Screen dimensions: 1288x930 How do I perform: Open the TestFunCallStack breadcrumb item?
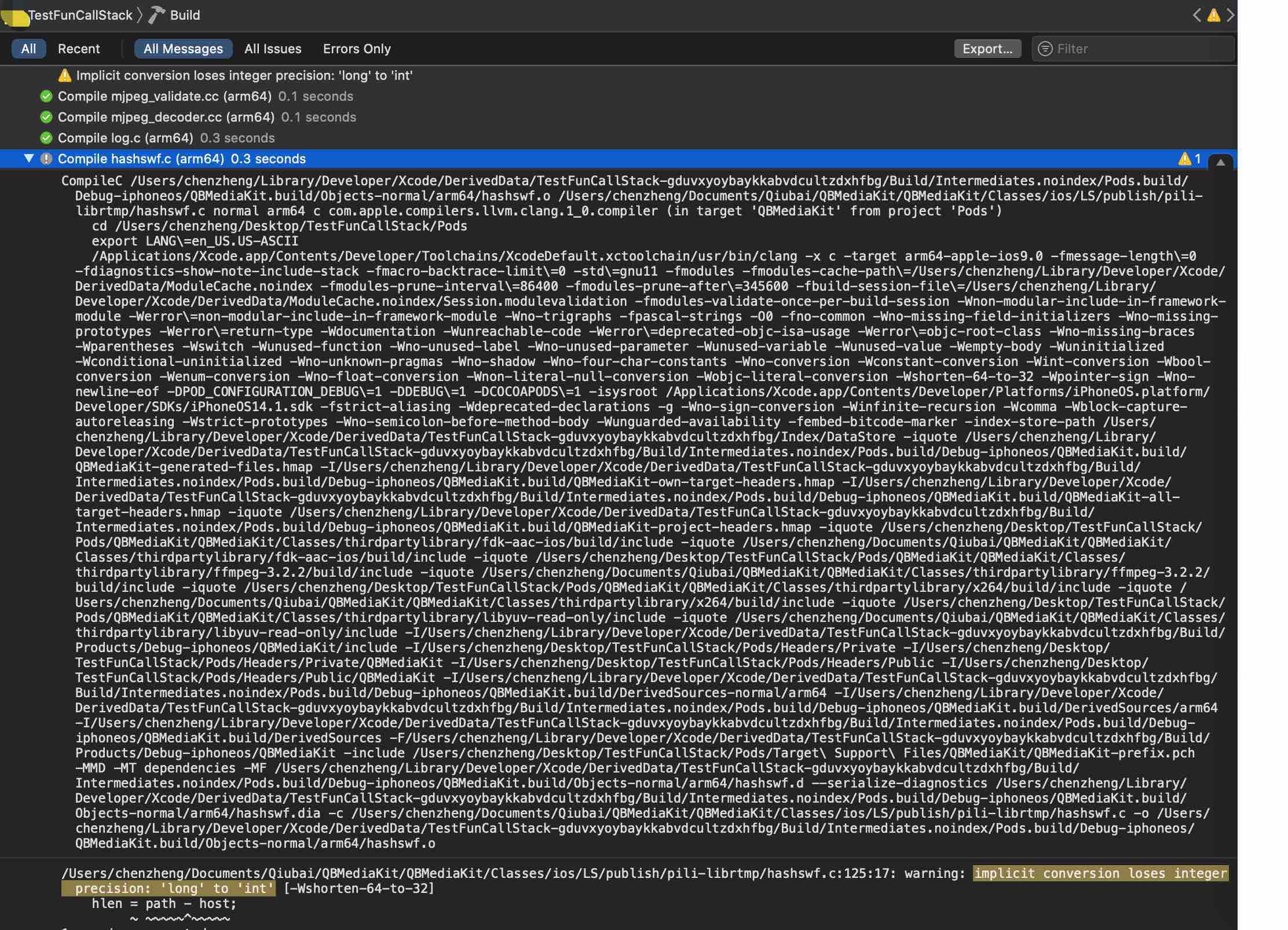pyautogui.click(x=80, y=15)
